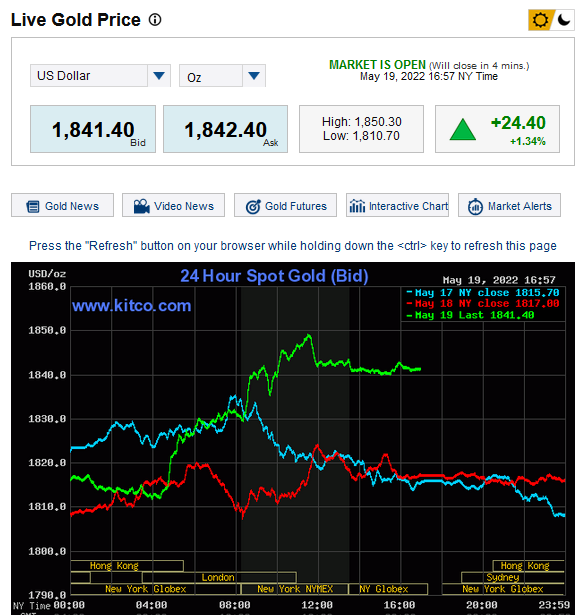Click the MARKET IS OPEN status text
576x615 pixels.
pyautogui.click(x=377, y=65)
